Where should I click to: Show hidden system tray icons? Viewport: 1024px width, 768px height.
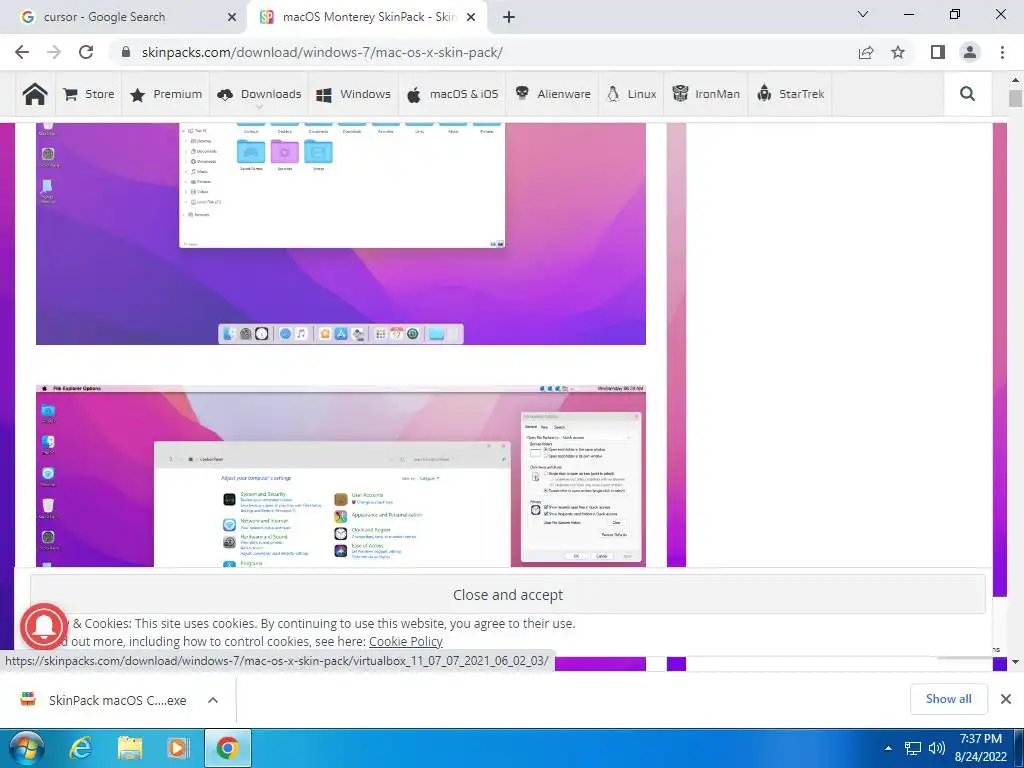pos(888,748)
